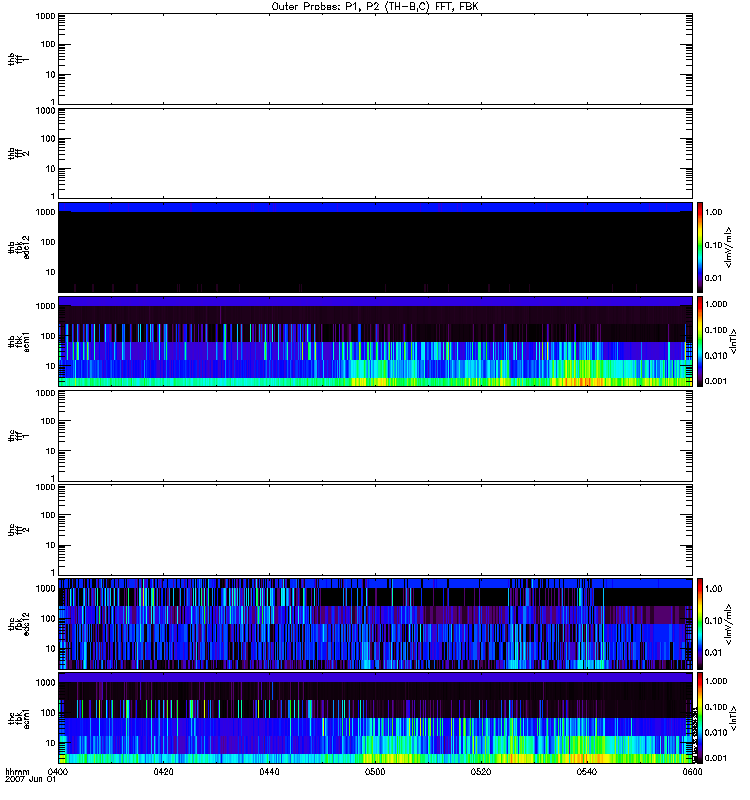
Task: Click the 'hhmm' time units label
Action: click(17, 772)
